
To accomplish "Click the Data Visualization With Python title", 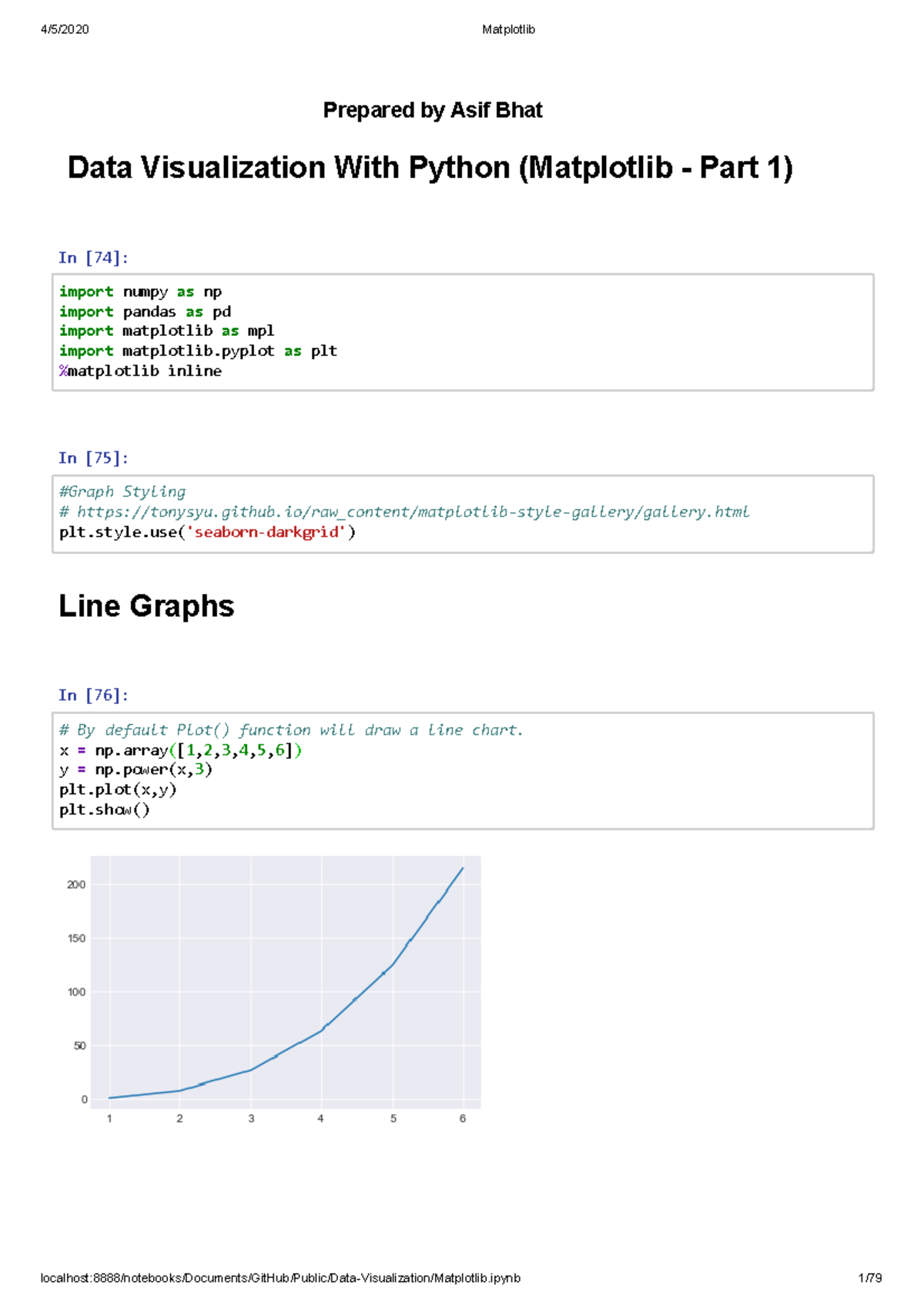I will click(430, 168).
